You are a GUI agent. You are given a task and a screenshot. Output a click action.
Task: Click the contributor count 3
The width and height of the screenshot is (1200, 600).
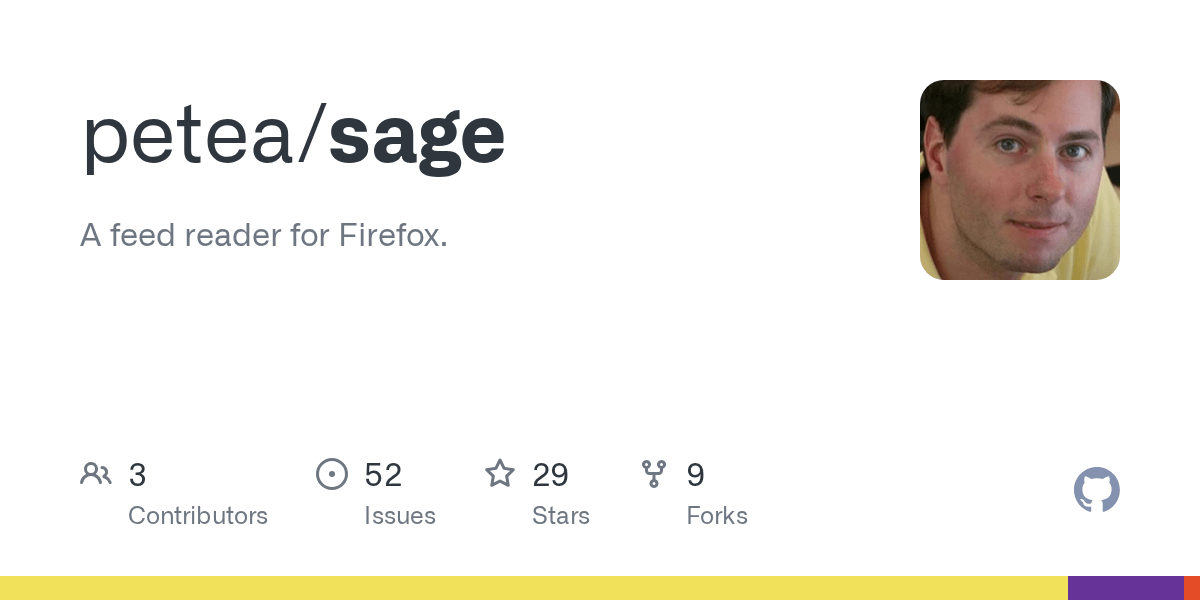(138, 475)
